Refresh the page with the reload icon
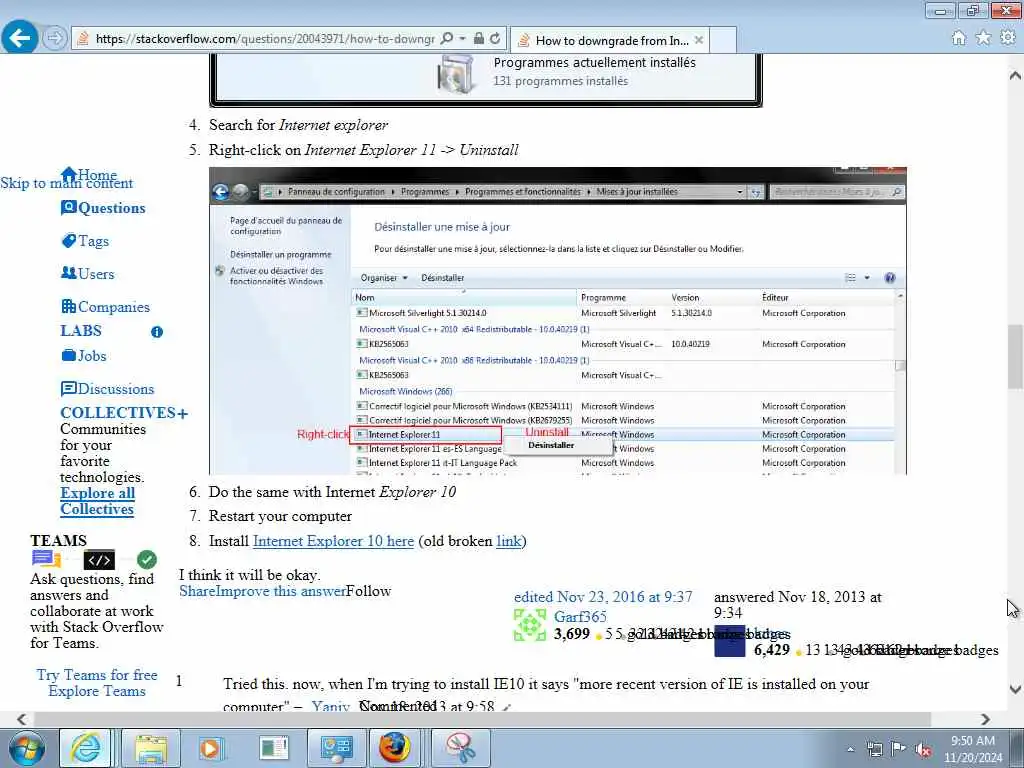 click(496, 39)
